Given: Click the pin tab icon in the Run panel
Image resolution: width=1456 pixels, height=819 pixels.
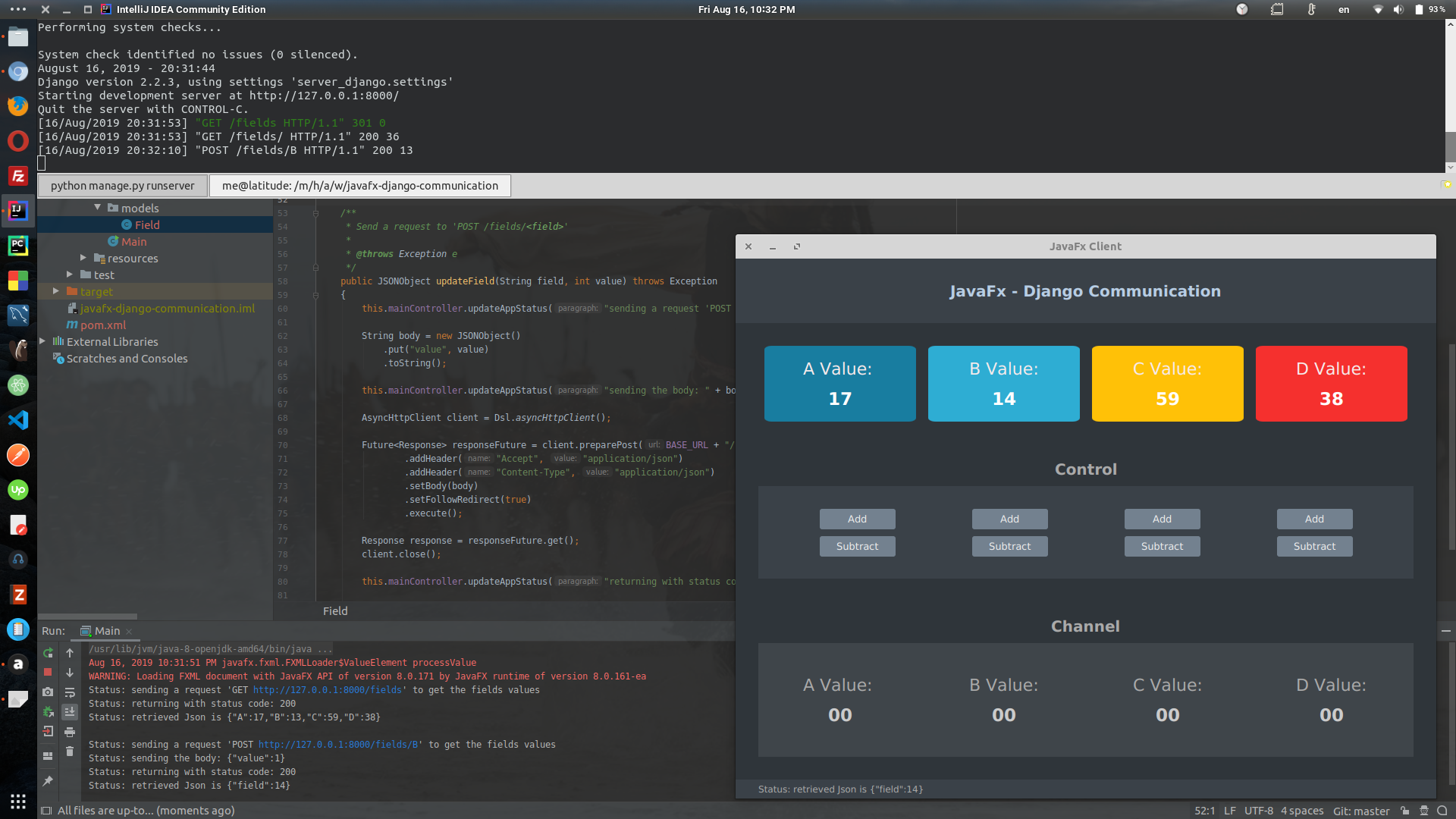Looking at the screenshot, I should coord(48,781).
